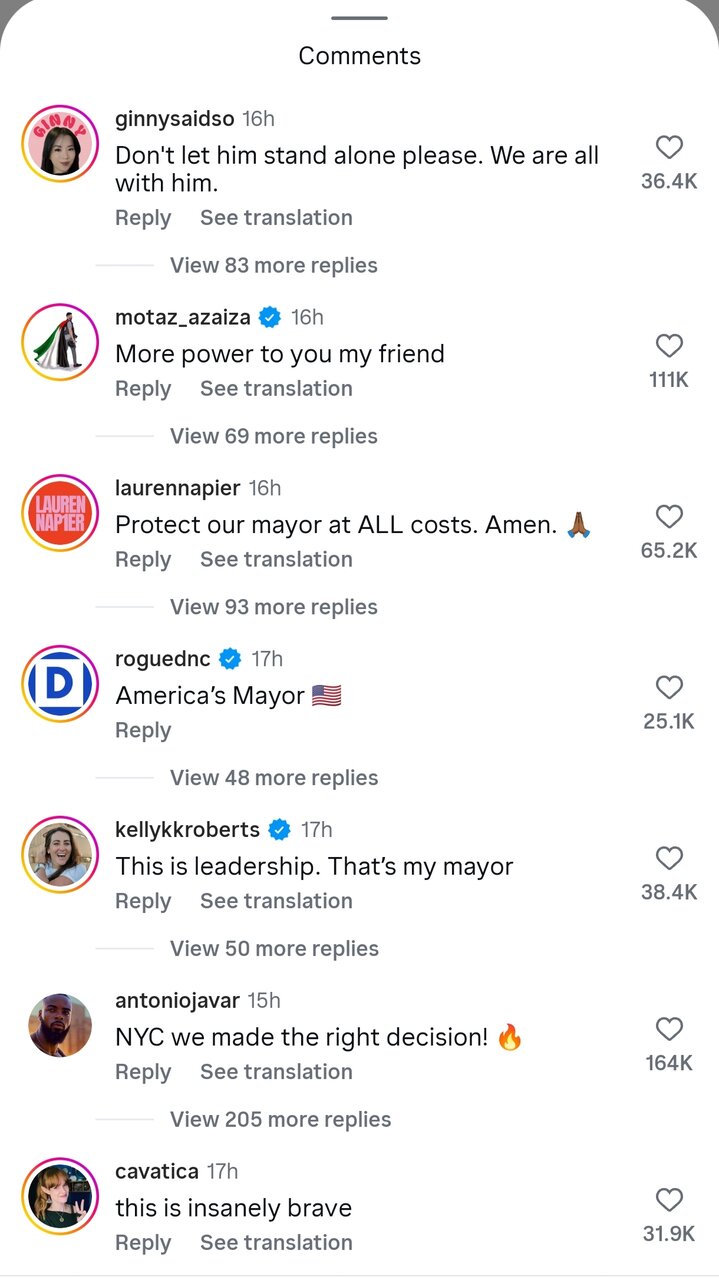Screen dimensions: 719x1280
Task: Like laurennapier's comment via heart icon
Action: [x=669, y=517]
